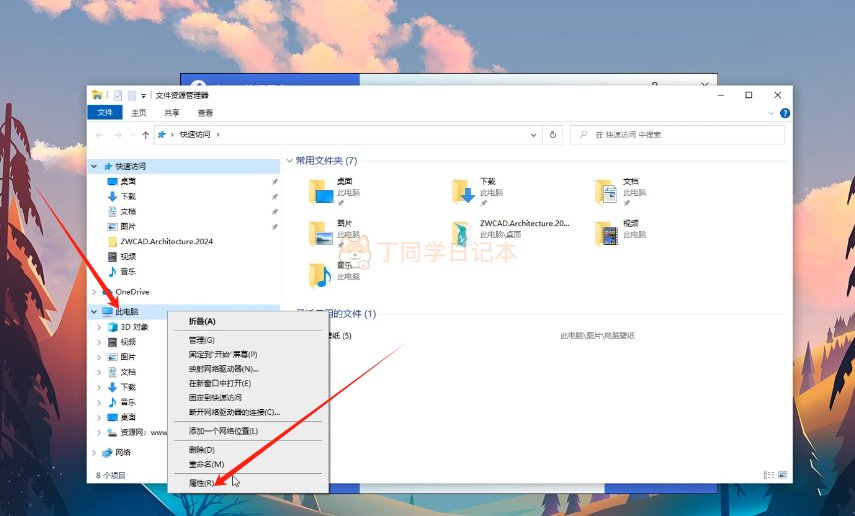This screenshot has width=855, height=516.
Task: Open the address bar history dropdown
Action: click(533, 135)
